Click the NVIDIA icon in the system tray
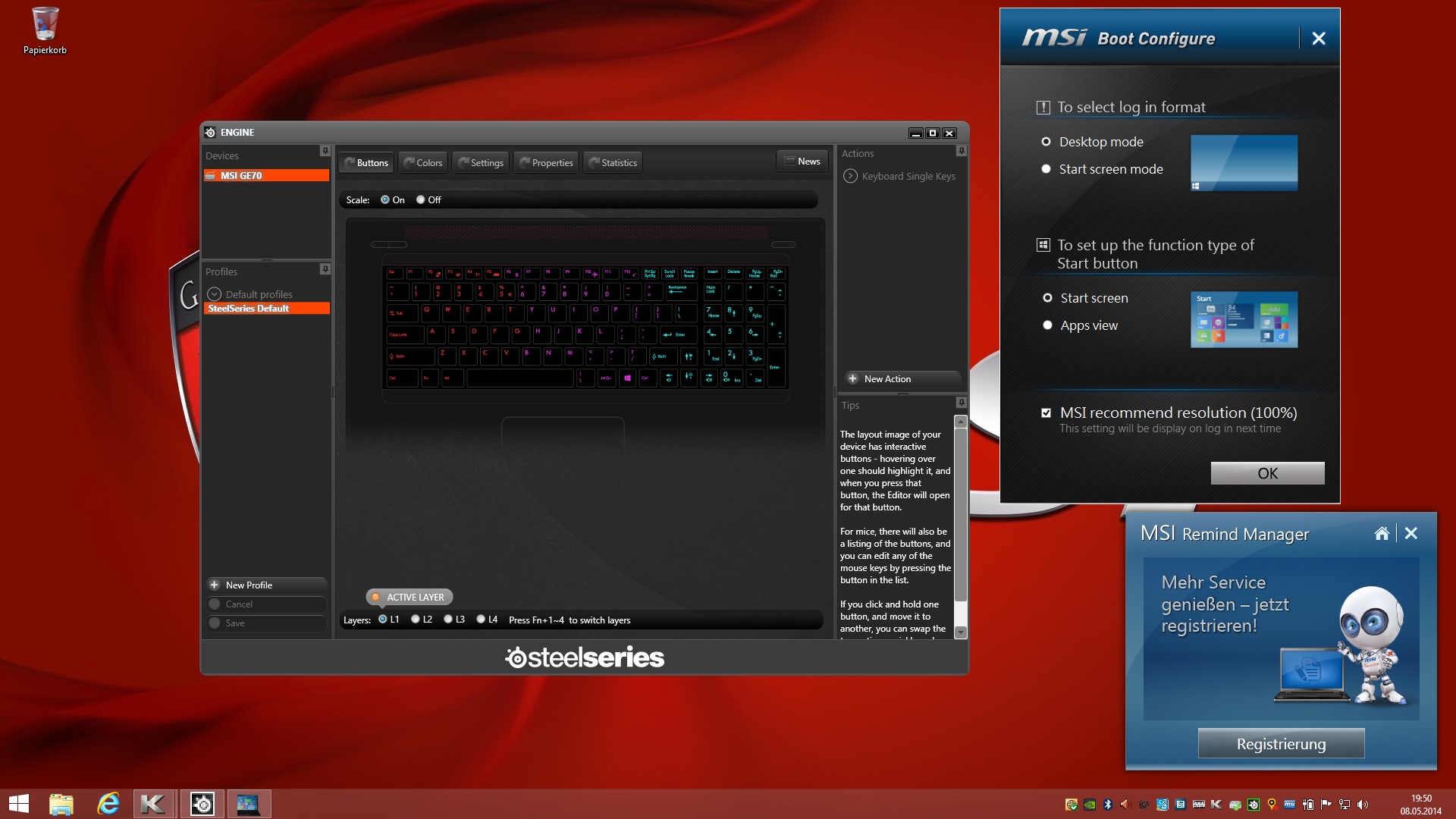Viewport: 1456px width, 819px height. [x=1090, y=805]
